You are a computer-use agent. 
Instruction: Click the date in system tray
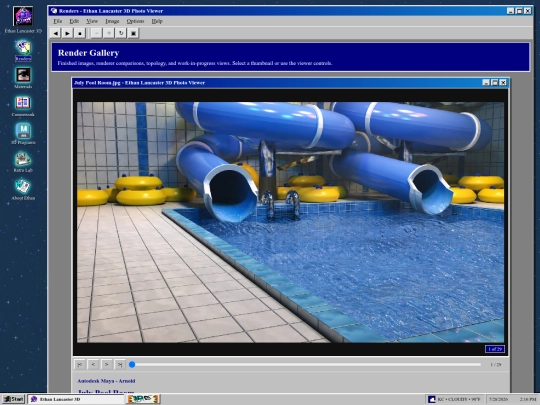[498, 399]
